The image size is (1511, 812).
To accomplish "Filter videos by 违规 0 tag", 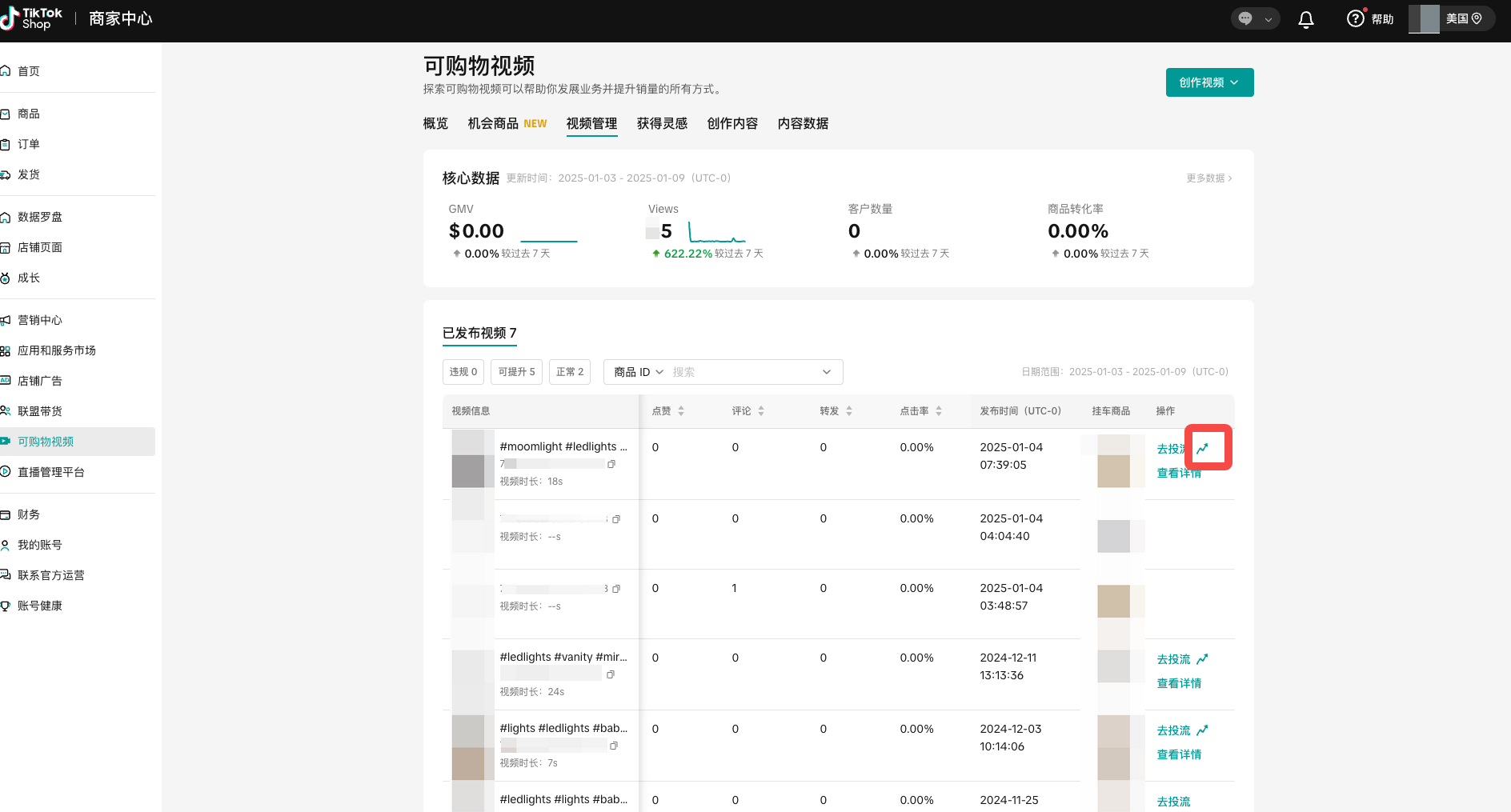I will point(463,372).
